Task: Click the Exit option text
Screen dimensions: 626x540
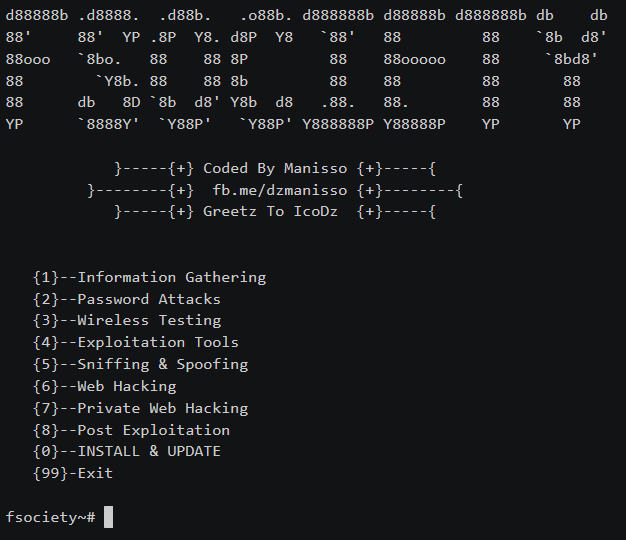Action: [x=95, y=473]
